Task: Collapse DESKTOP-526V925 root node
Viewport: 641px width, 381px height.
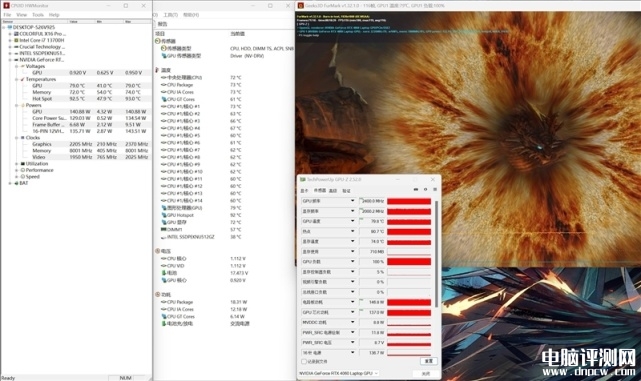Action: point(4,27)
